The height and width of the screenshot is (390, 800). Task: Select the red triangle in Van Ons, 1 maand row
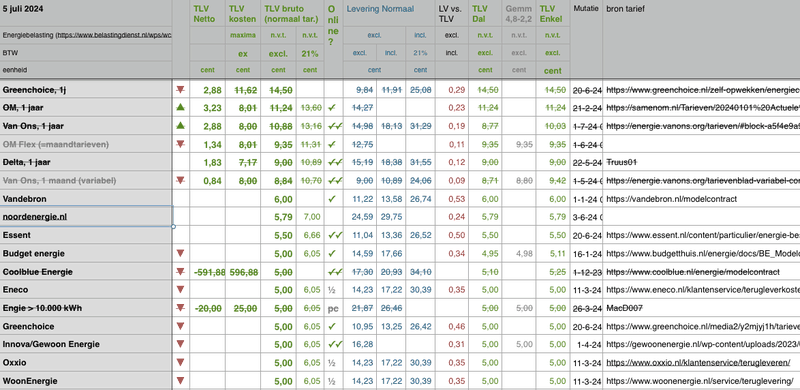pos(180,180)
